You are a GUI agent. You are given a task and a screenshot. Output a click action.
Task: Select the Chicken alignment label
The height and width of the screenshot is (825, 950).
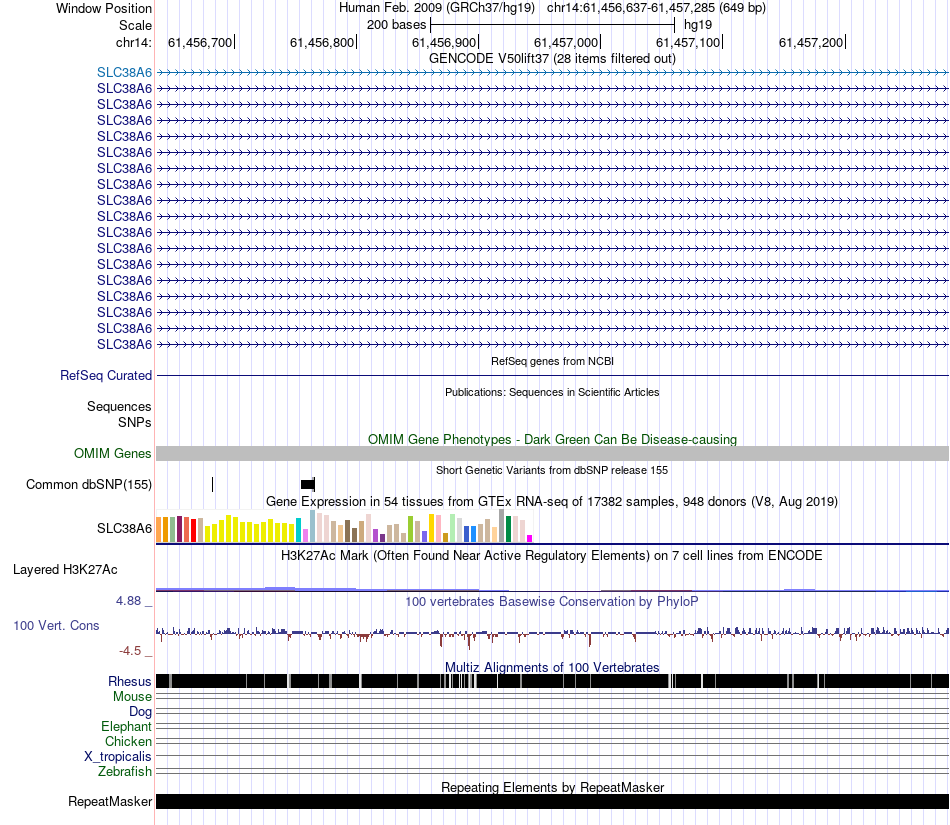click(128, 741)
